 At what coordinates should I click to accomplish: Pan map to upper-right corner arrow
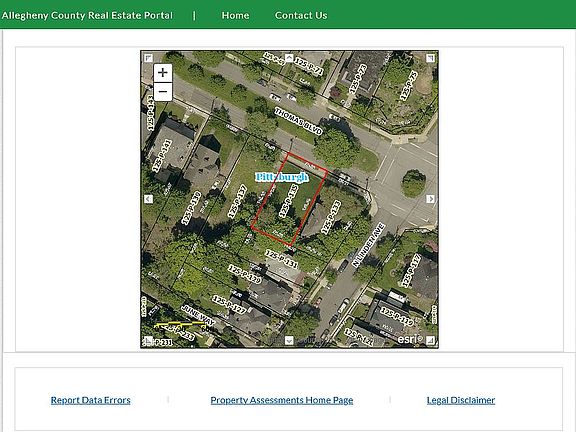[x=430, y=58]
